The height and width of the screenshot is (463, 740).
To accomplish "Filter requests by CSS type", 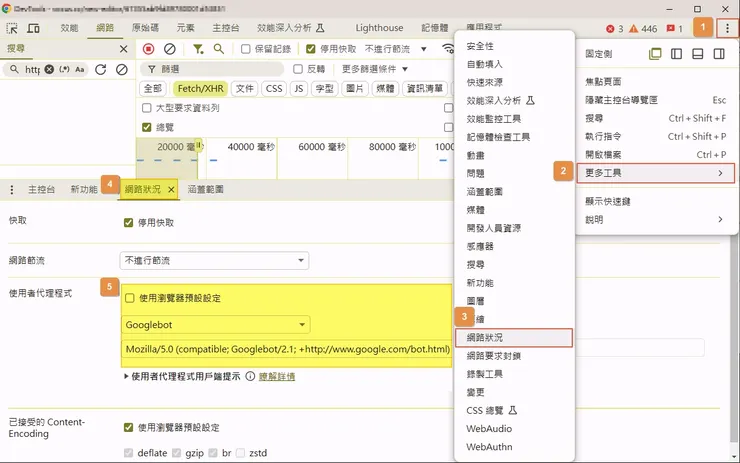I will coord(274,89).
